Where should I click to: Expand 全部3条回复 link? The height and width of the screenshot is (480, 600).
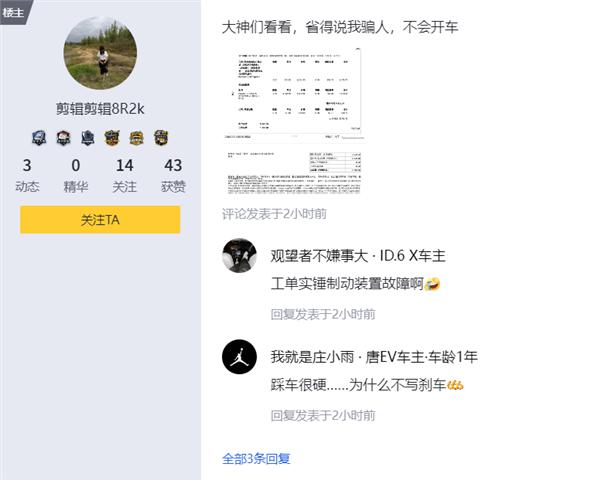tap(256, 458)
